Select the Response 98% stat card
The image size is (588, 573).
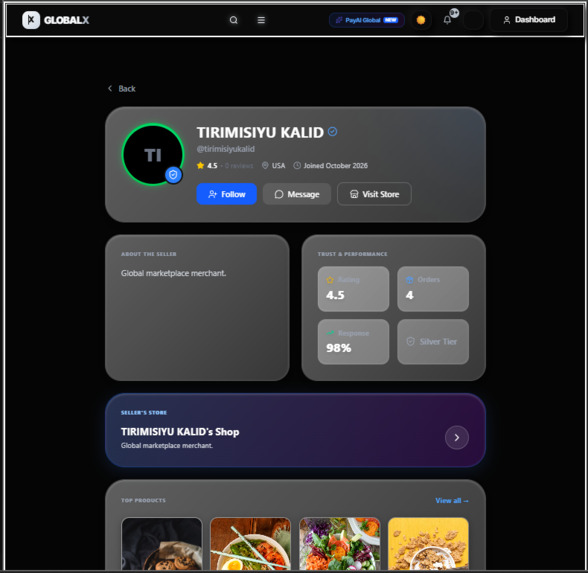pyautogui.click(x=353, y=342)
